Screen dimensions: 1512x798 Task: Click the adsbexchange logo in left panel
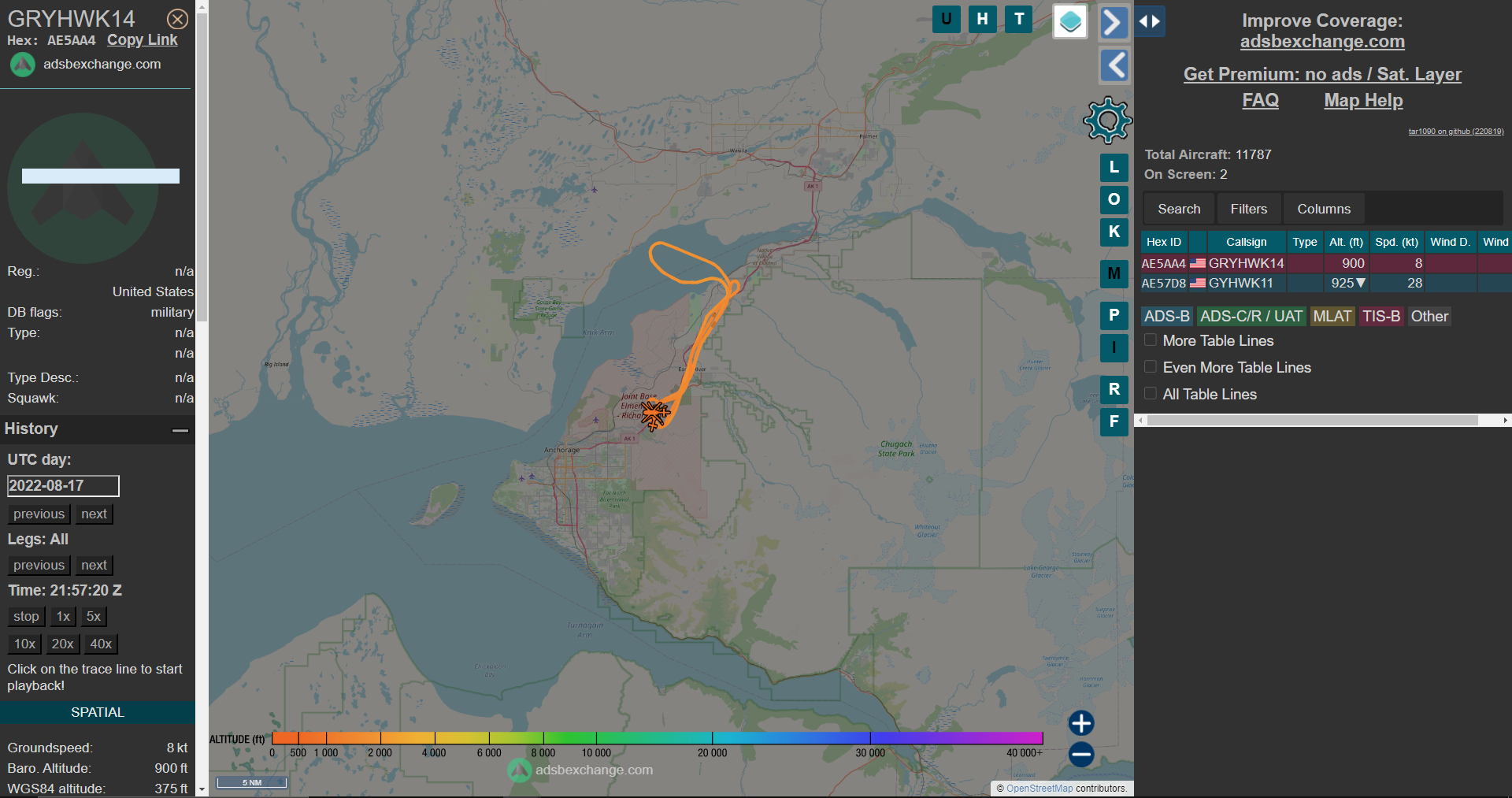pos(22,65)
